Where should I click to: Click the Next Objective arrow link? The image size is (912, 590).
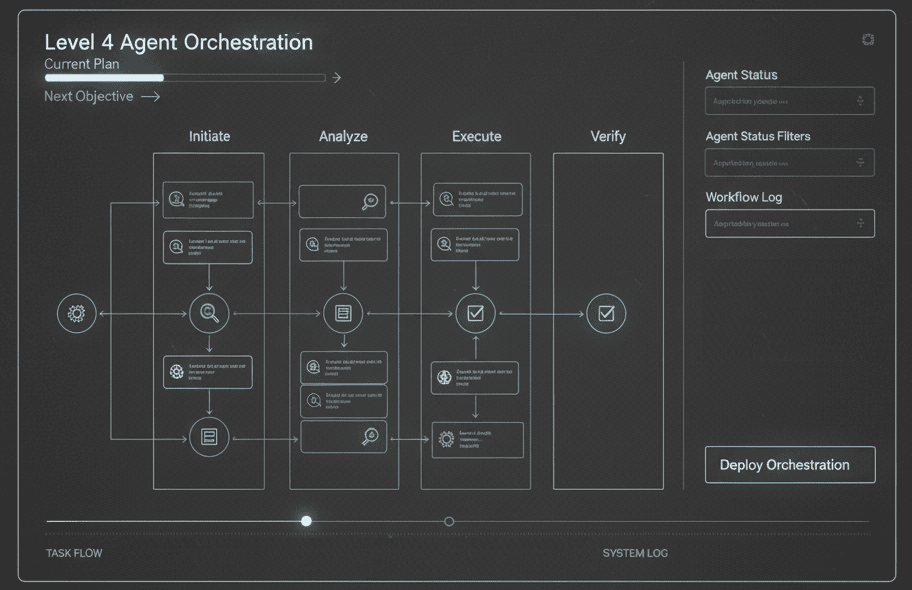pos(102,97)
